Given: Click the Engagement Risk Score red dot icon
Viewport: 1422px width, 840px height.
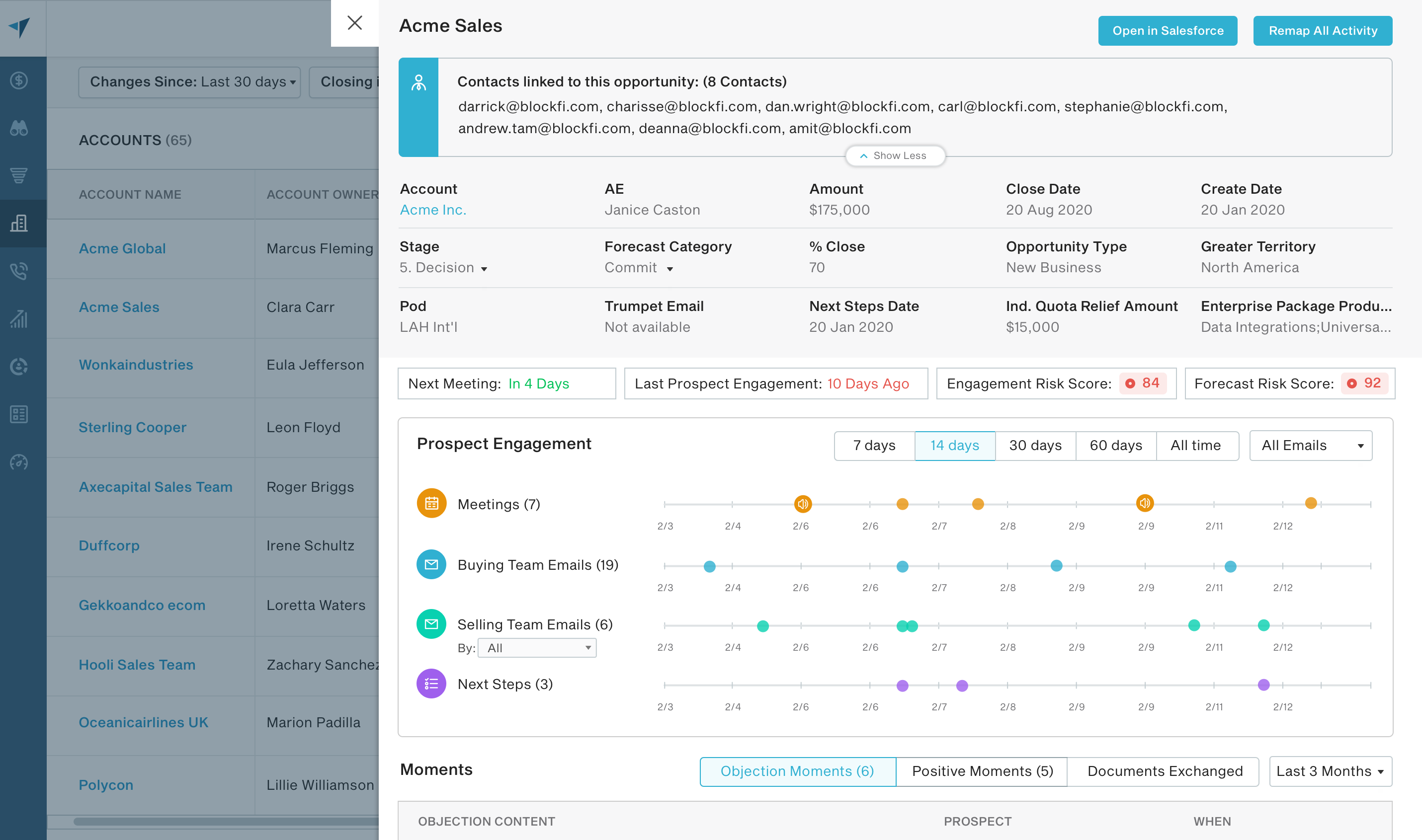Looking at the screenshot, I should [x=1130, y=383].
